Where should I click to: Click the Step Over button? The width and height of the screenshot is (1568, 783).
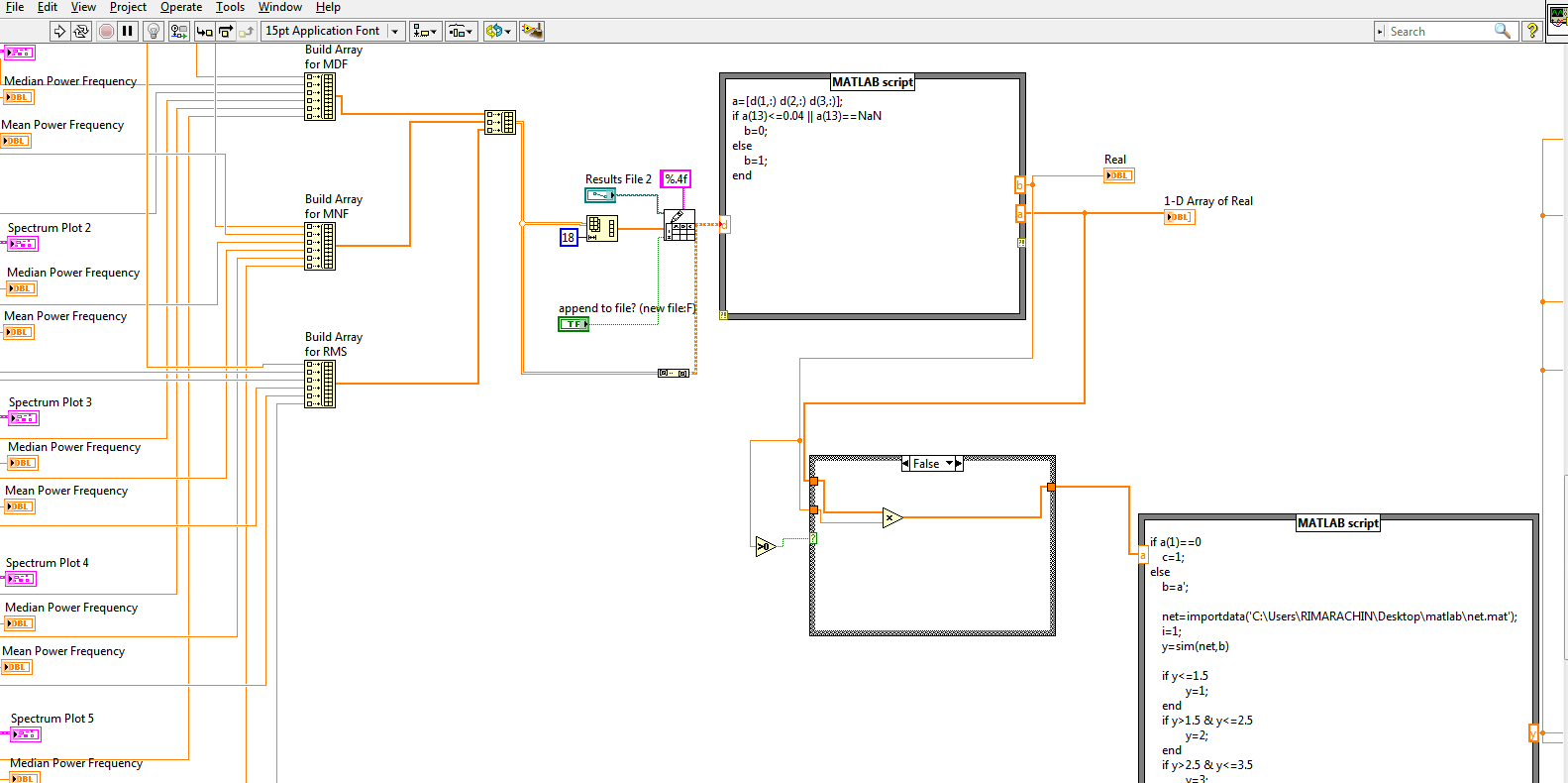[x=226, y=31]
